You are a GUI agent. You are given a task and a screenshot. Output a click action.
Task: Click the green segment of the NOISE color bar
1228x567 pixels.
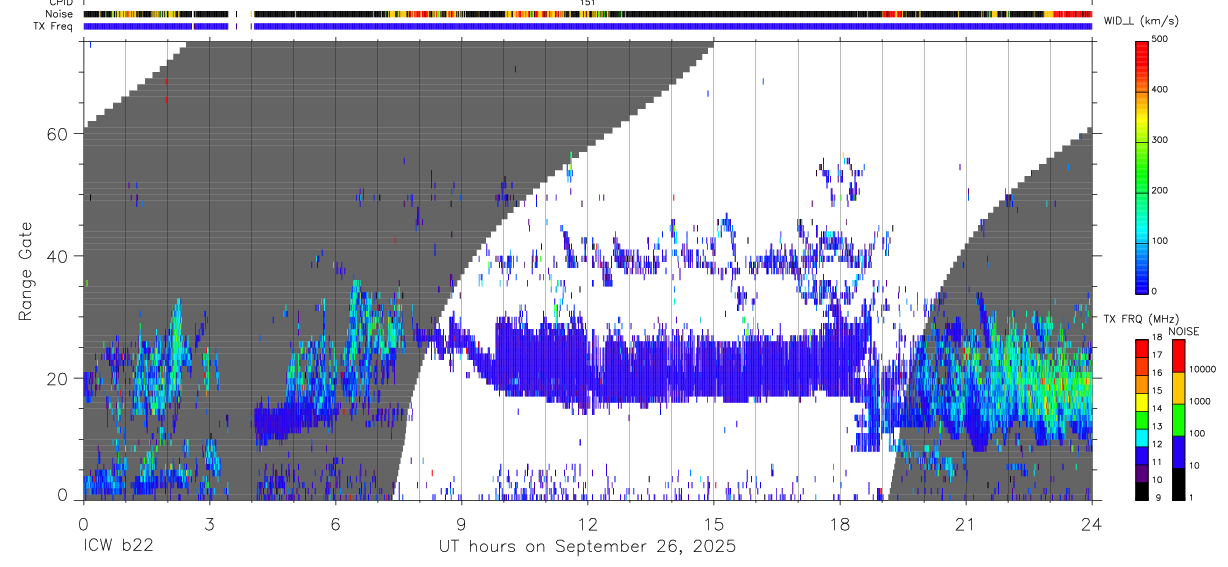click(1178, 418)
